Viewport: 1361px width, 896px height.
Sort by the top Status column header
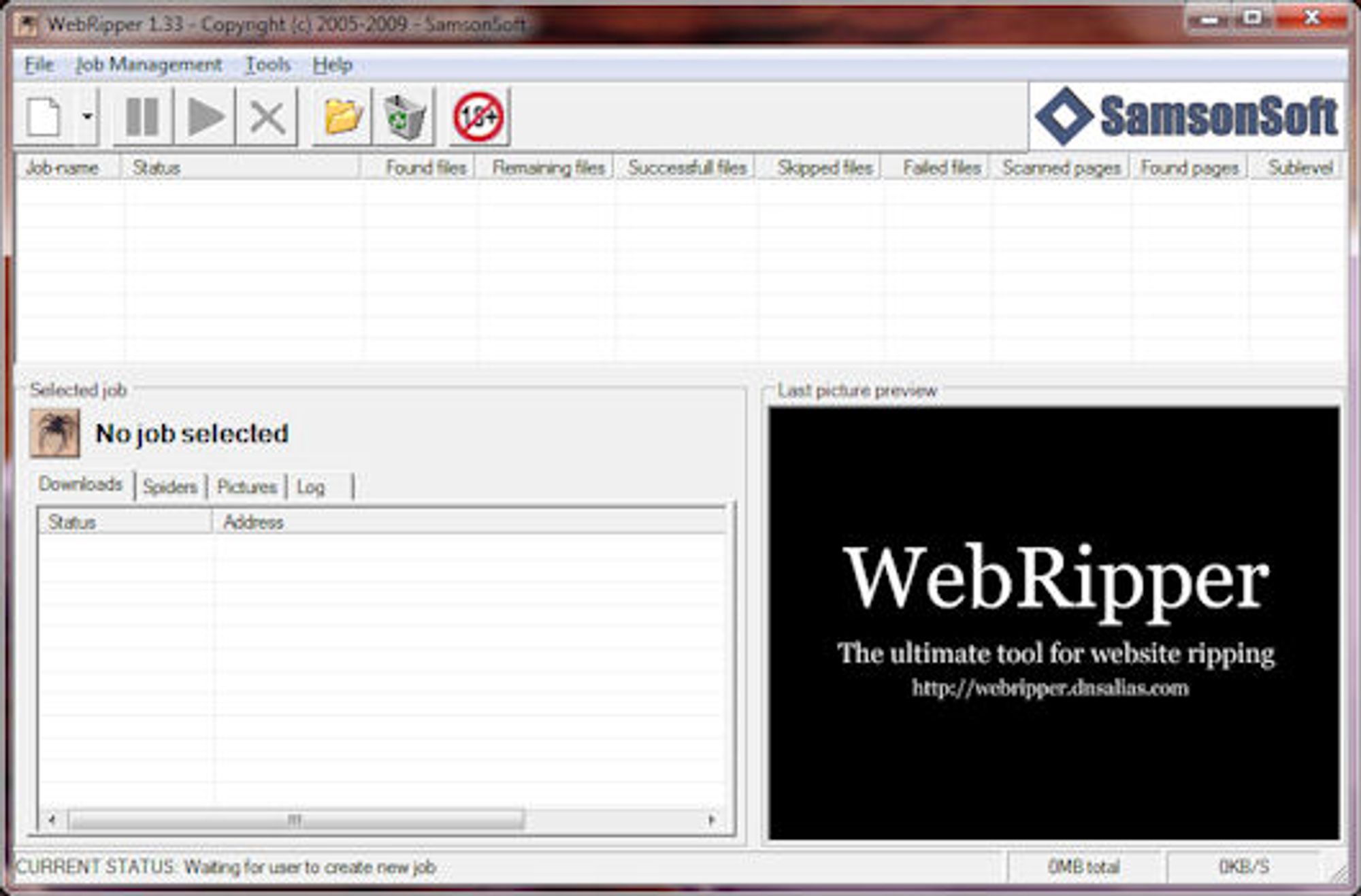(242, 167)
